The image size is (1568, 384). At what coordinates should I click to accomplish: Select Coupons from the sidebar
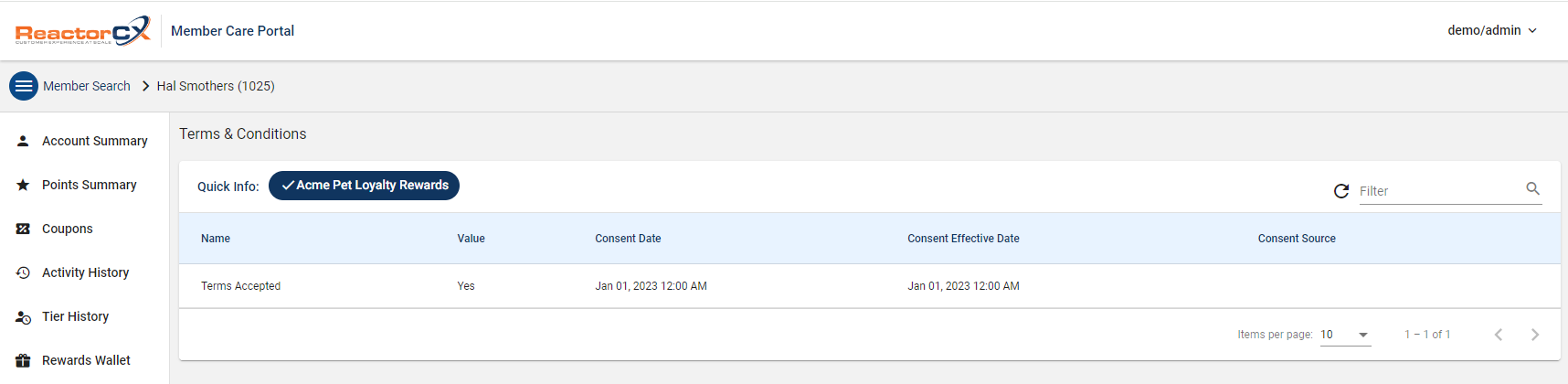tap(68, 229)
